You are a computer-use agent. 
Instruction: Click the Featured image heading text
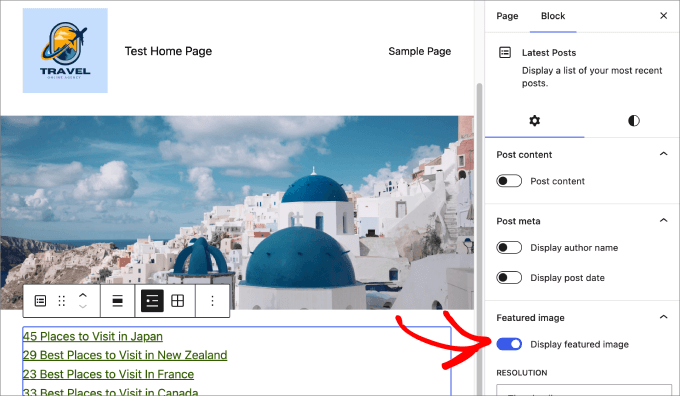point(530,318)
